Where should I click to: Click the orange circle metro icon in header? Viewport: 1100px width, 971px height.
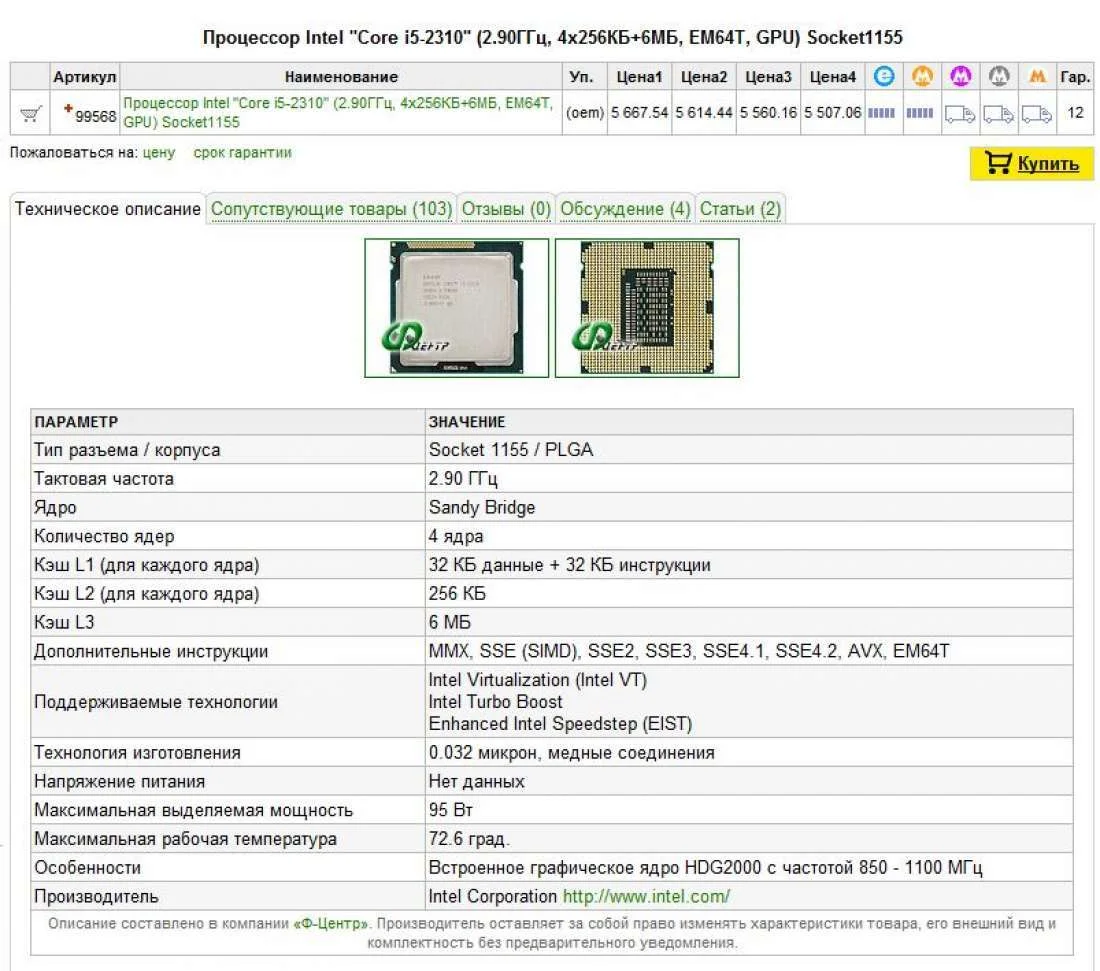[x=923, y=76]
